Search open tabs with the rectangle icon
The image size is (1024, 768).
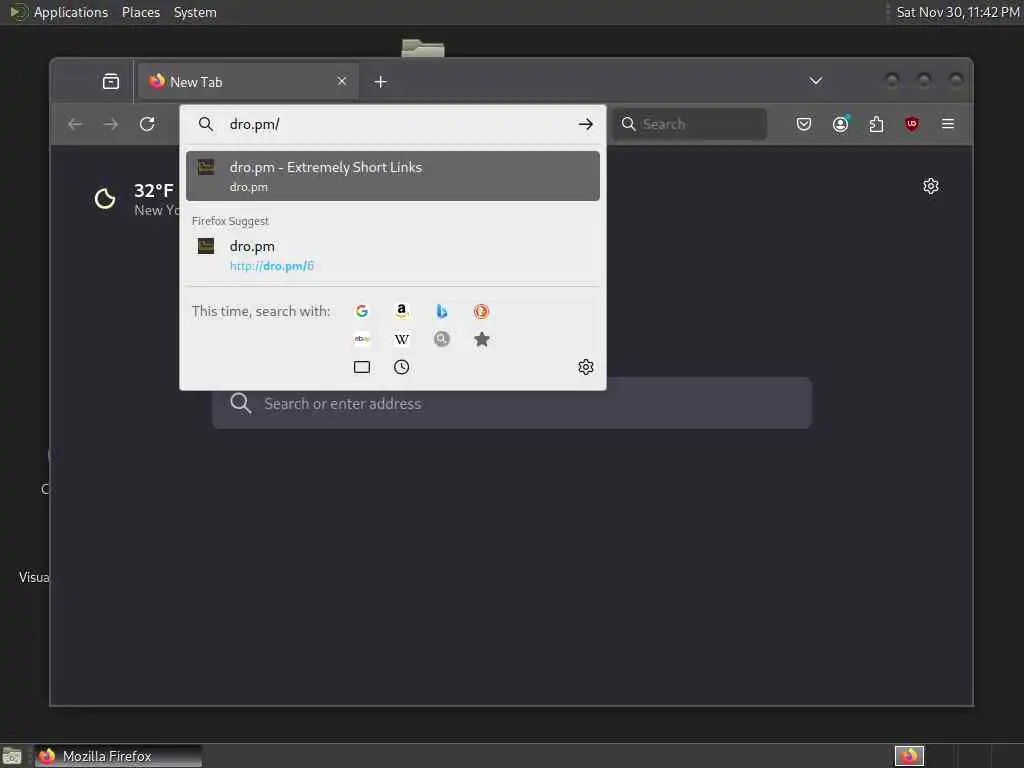click(x=362, y=367)
